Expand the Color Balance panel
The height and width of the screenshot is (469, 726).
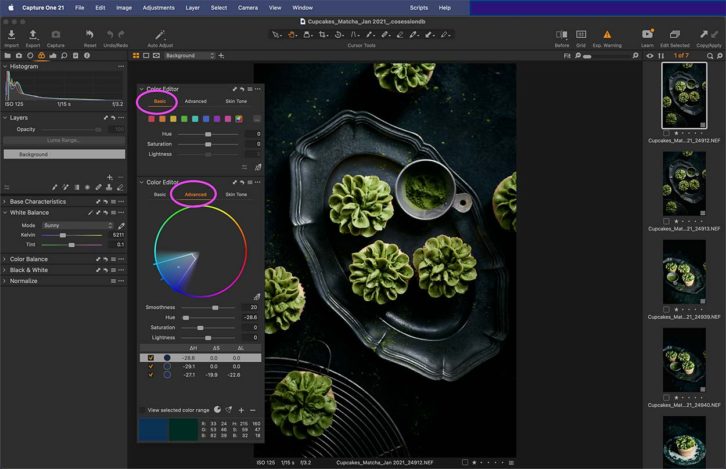pyautogui.click(x=5, y=259)
